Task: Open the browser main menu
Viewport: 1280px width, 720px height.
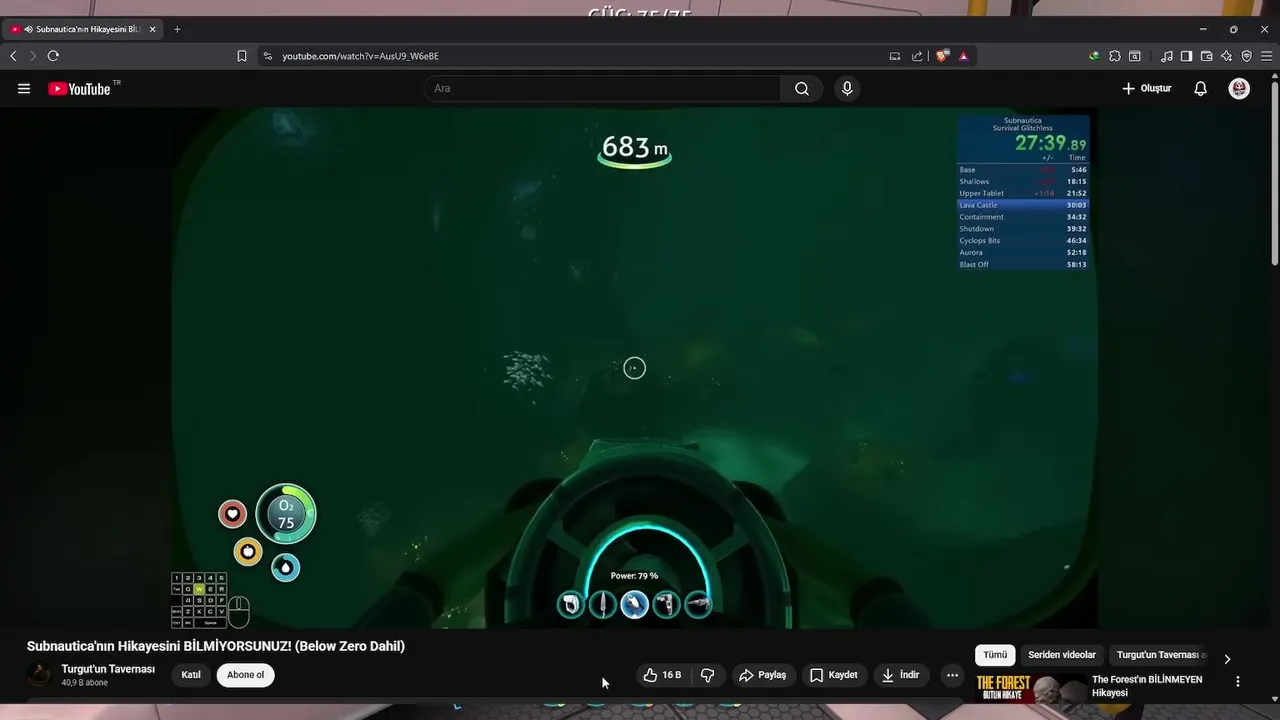Action: [1266, 56]
